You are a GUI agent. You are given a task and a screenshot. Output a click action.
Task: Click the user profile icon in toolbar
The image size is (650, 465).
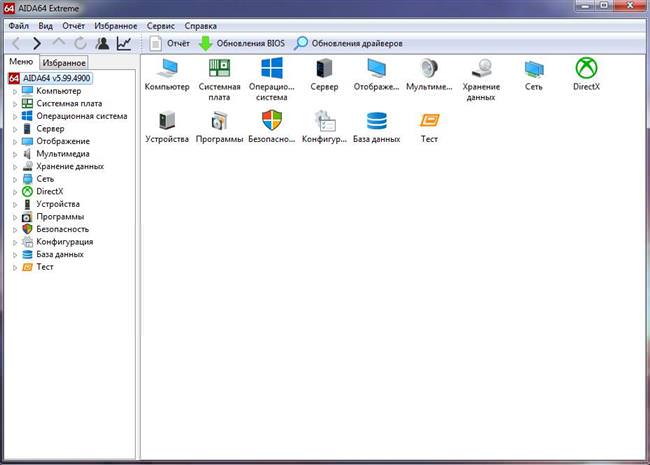(102, 43)
